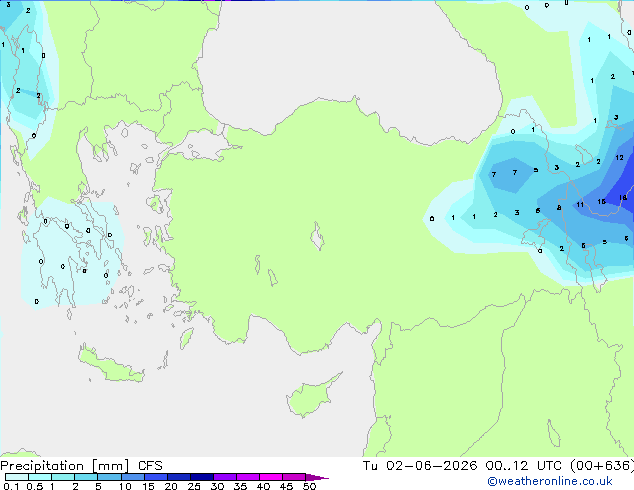Select the 2–5 mm legend swatch
The height and width of the screenshot is (490, 634).
(86, 477)
